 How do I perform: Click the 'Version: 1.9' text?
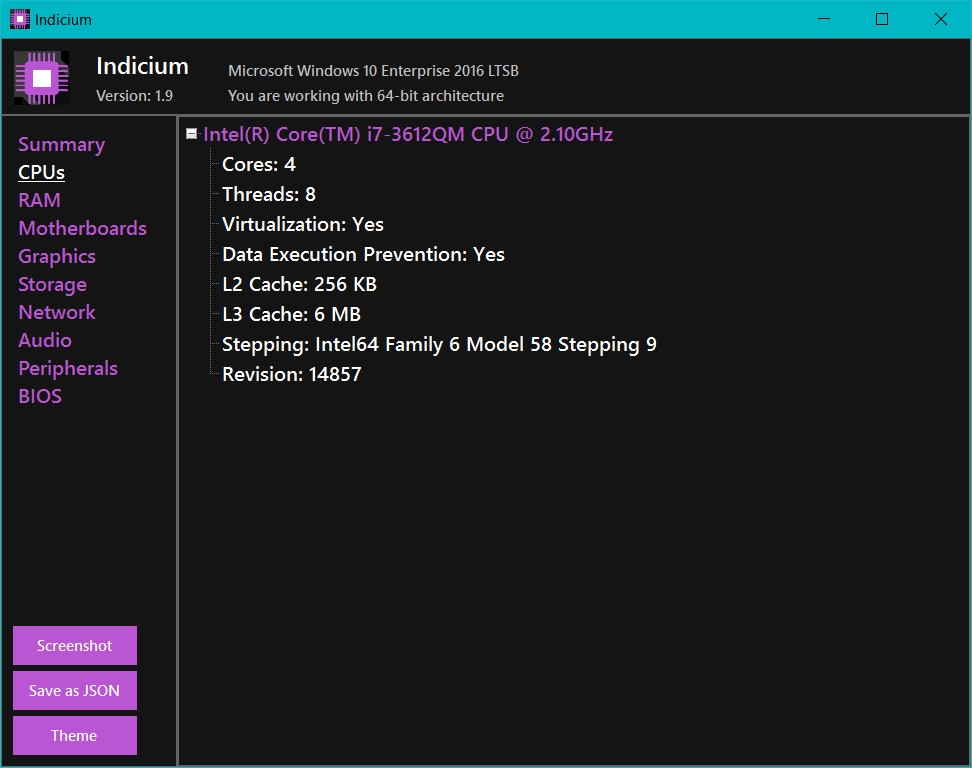[135, 96]
